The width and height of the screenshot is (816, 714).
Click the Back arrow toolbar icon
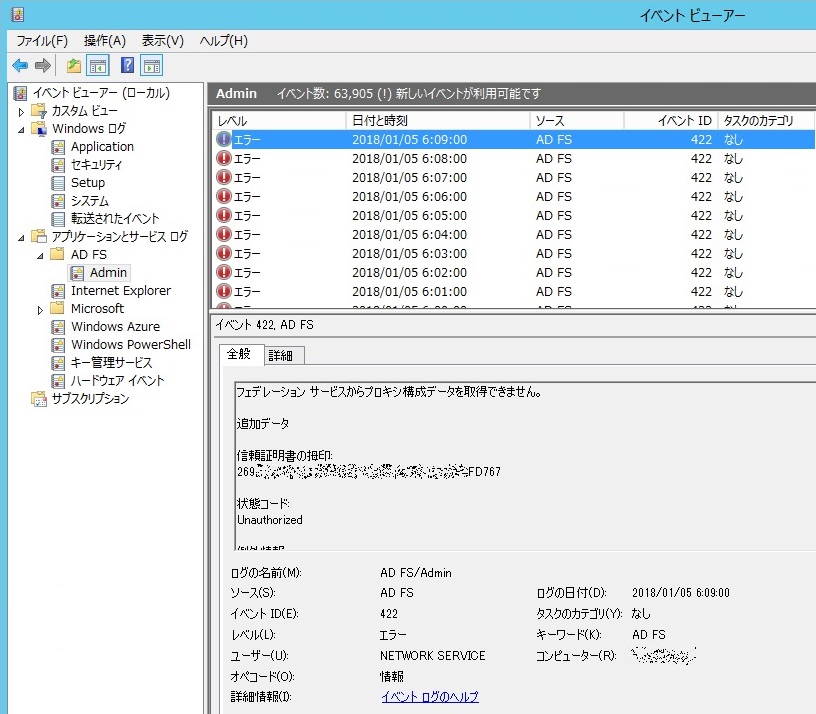tap(20, 66)
